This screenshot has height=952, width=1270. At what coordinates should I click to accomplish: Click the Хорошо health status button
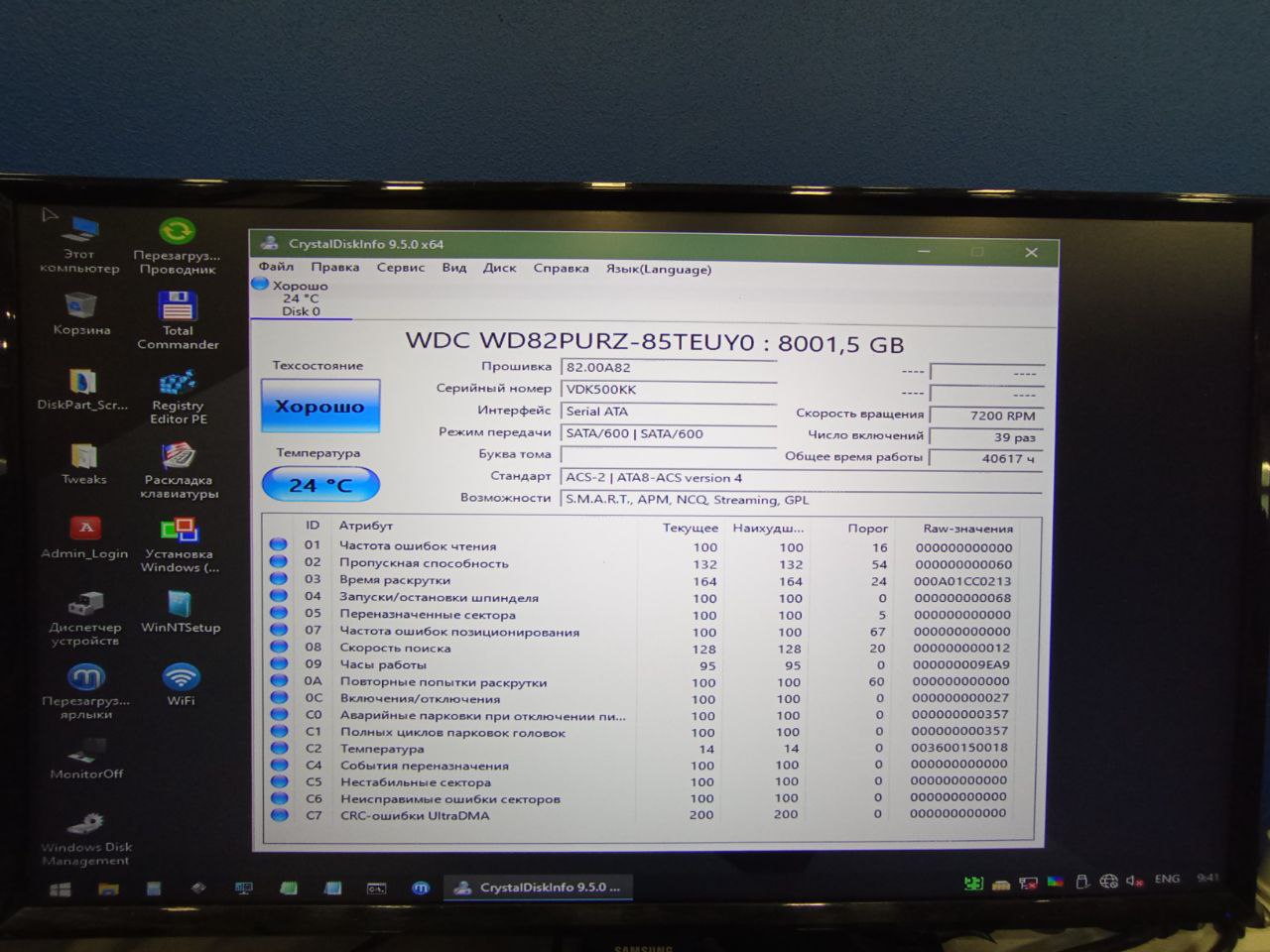[x=319, y=407]
